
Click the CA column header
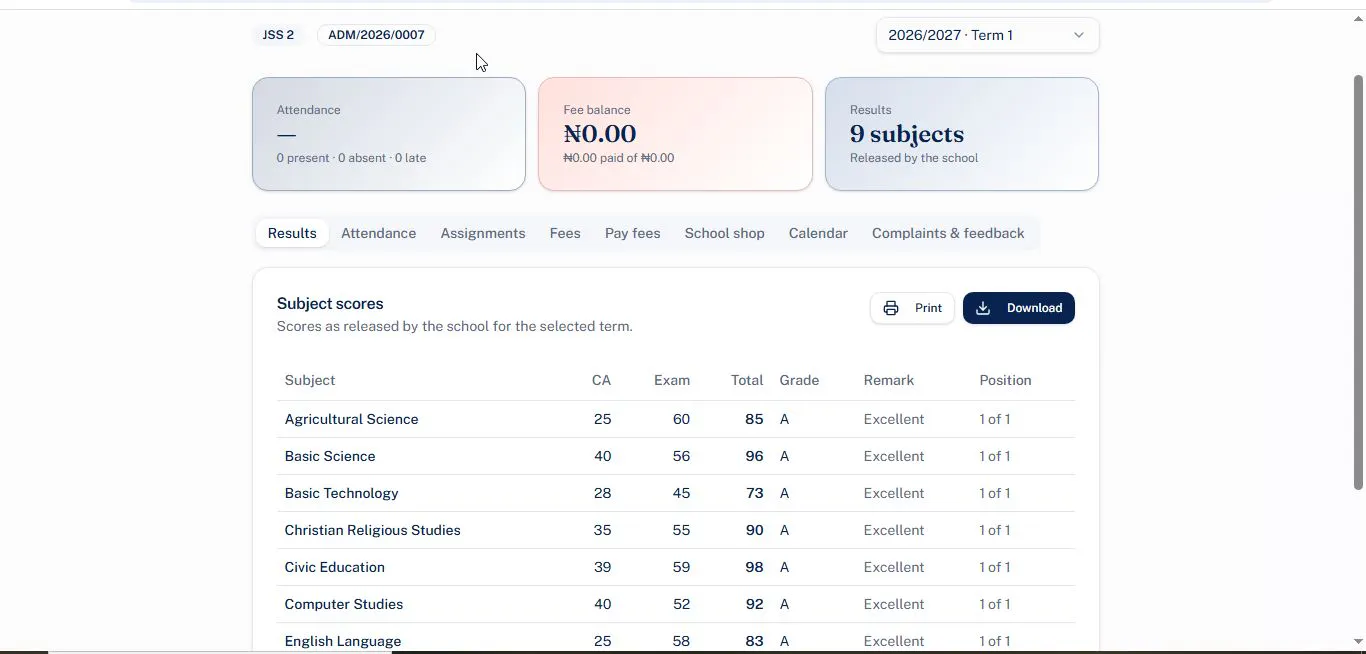601,380
